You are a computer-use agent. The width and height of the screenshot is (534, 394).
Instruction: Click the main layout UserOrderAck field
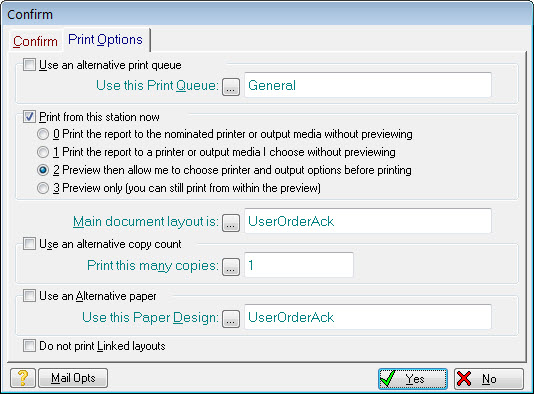(x=368, y=221)
